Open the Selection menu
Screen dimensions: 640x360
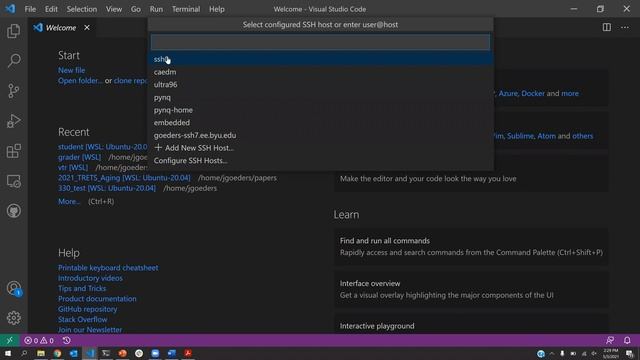pos(82,9)
